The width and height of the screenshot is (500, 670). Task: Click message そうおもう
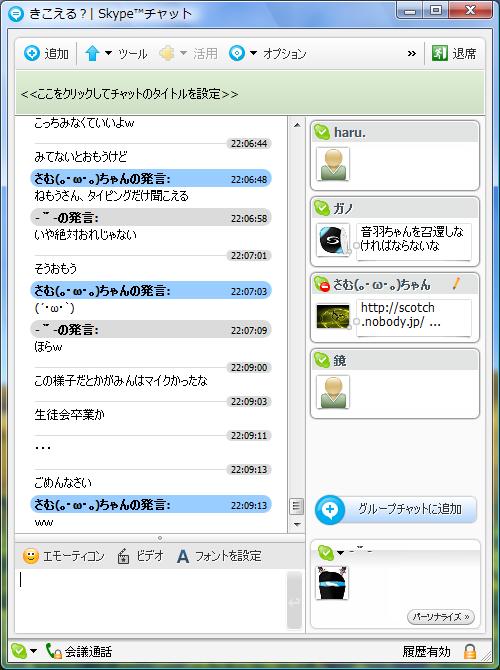pos(56,269)
